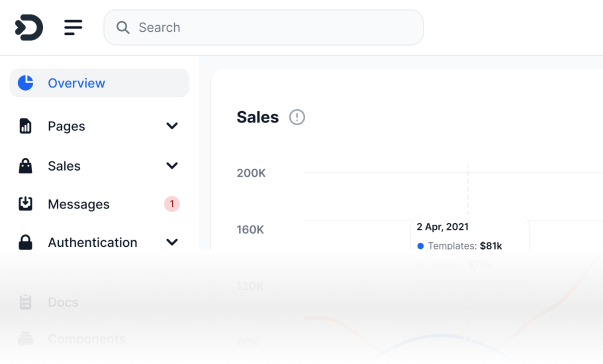Click the Messages inbox icon
Screen dimensions: 603x364
click(25, 204)
